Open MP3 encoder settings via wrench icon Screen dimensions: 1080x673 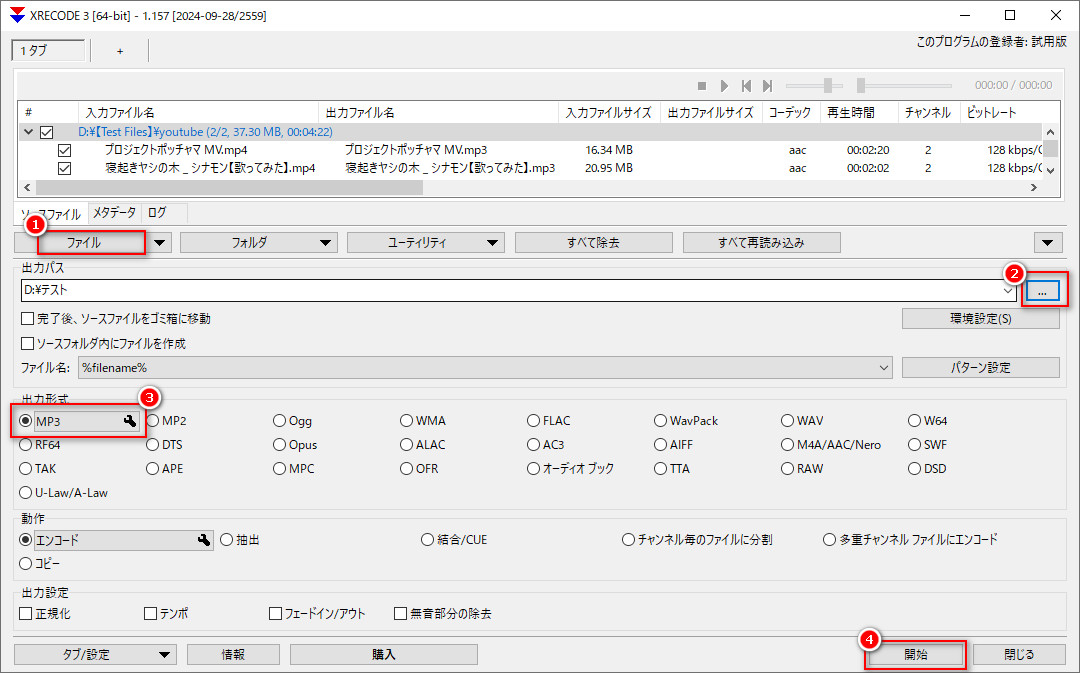(x=130, y=421)
